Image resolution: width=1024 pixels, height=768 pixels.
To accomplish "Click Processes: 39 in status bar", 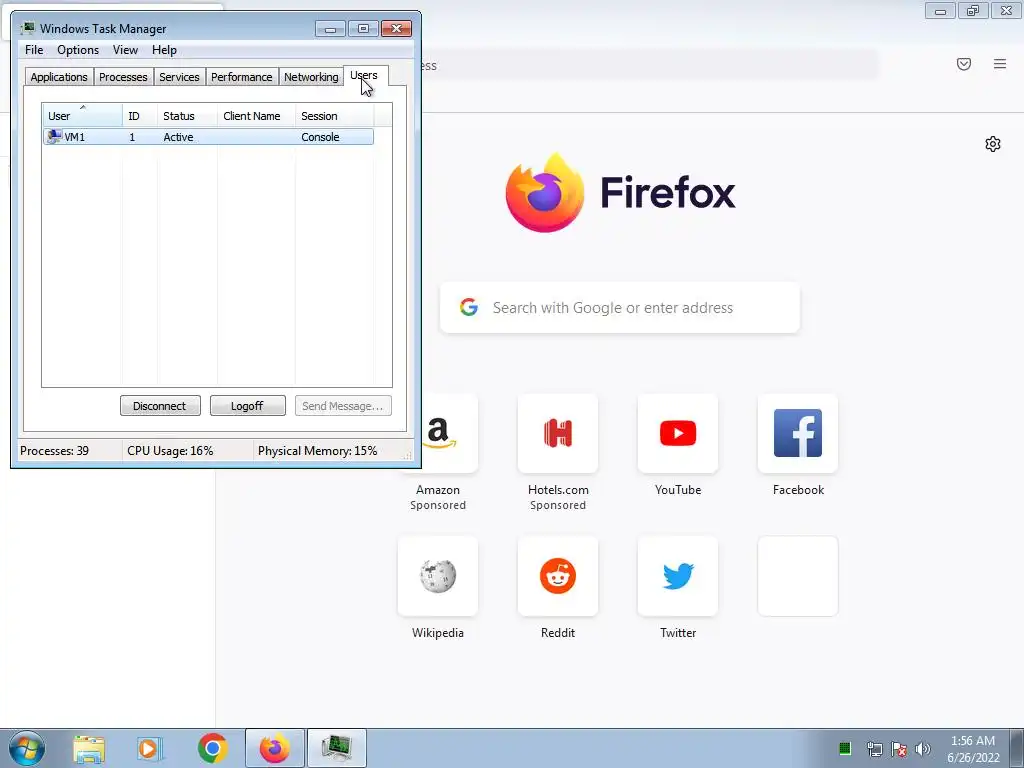I will click(54, 451).
